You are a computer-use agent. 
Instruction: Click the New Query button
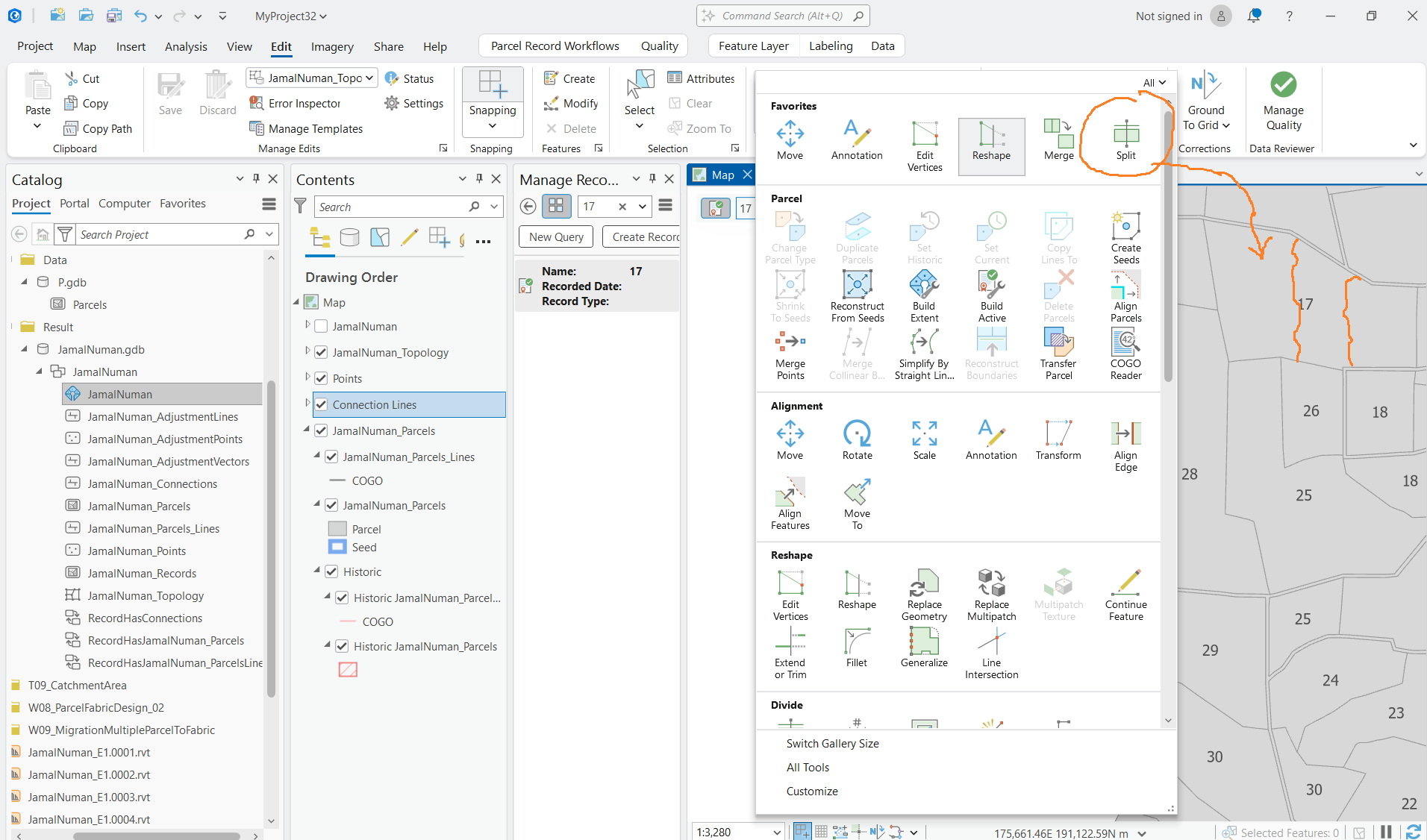tap(556, 236)
